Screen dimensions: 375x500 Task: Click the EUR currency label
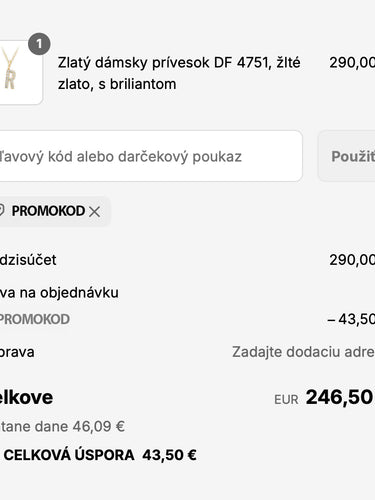pyautogui.click(x=286, y=399)
